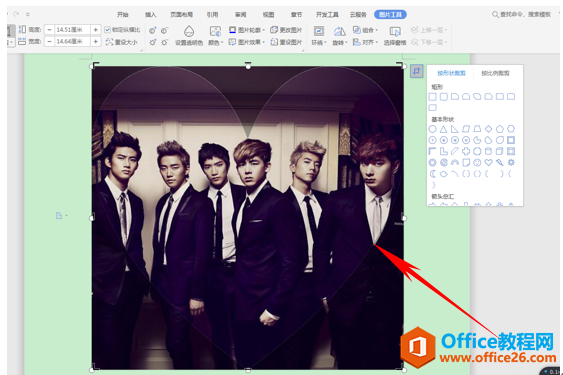Switch to the Cloud Services (云服务) tab
563x375 pixels.
tap(358, 14)
